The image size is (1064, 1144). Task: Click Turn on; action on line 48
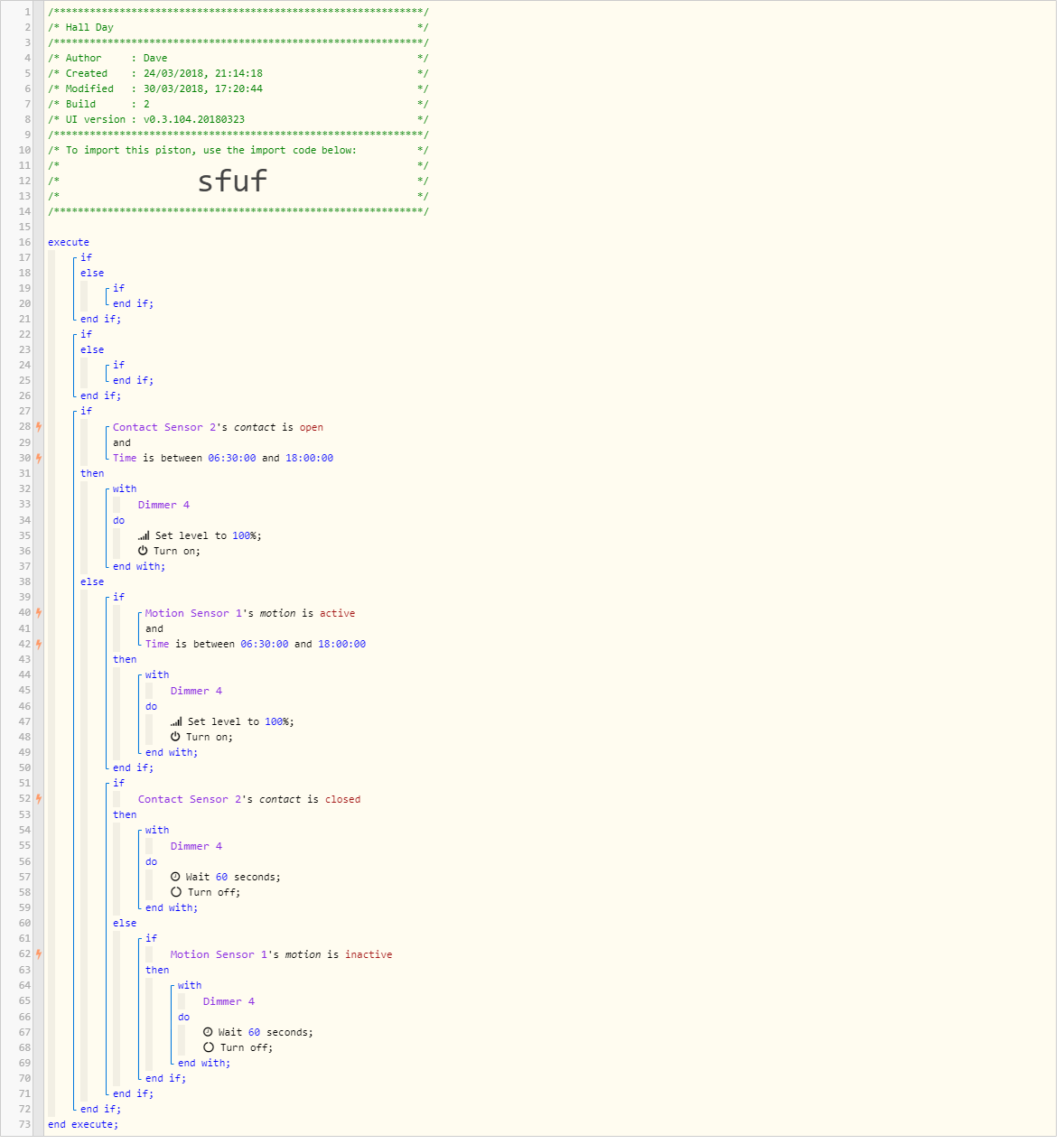pyautogui.click(x=210, y=737)
